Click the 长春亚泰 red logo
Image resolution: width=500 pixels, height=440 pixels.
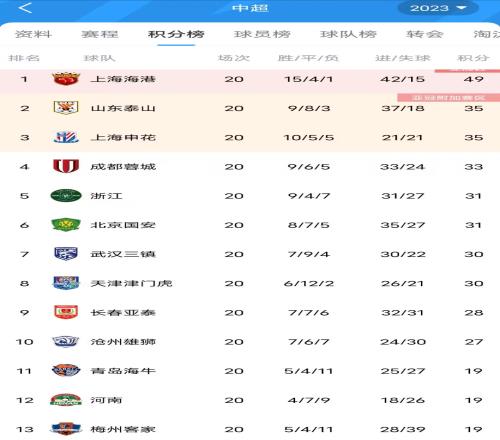tap(66, 313)
